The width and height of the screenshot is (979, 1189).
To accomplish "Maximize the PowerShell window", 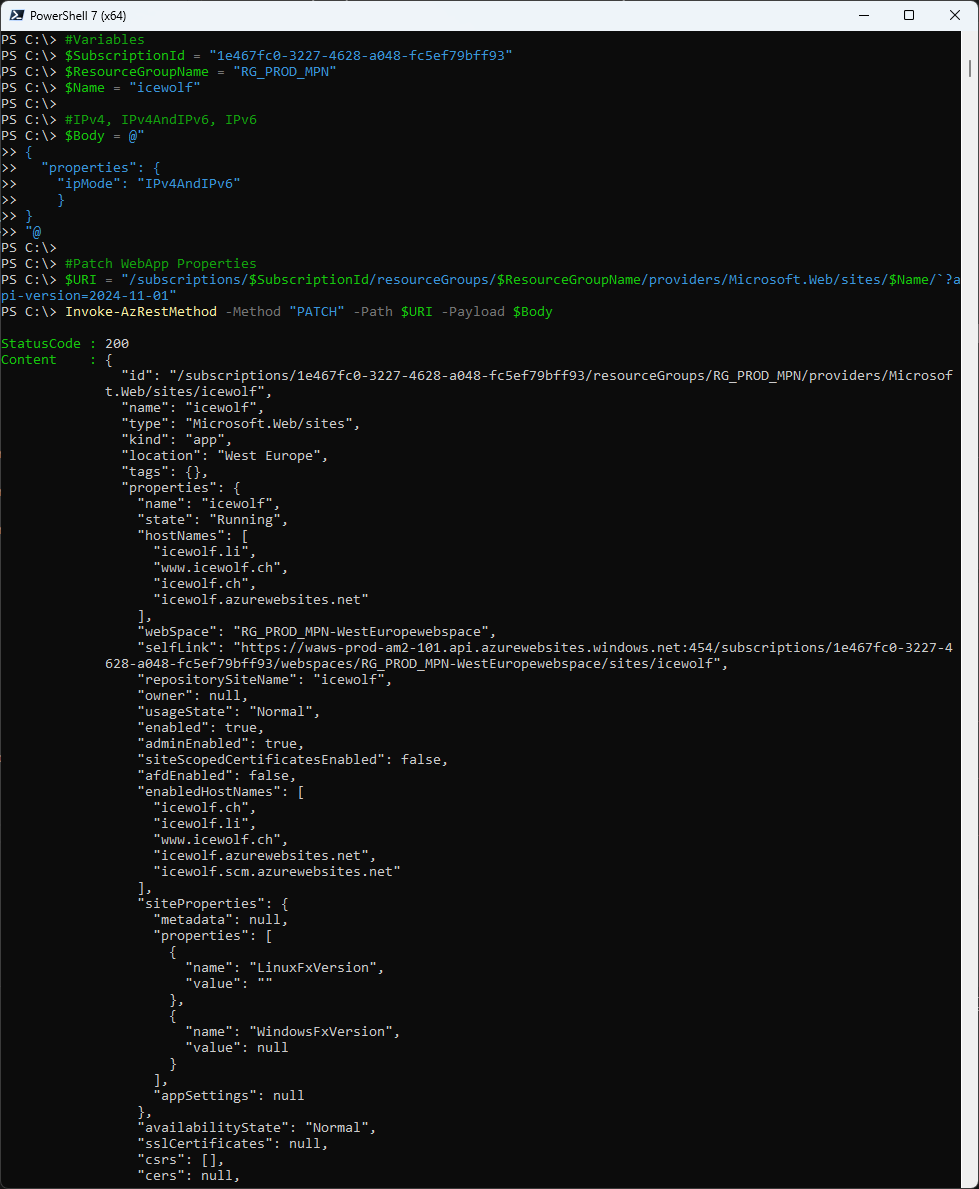I will (x=908, y=15).
